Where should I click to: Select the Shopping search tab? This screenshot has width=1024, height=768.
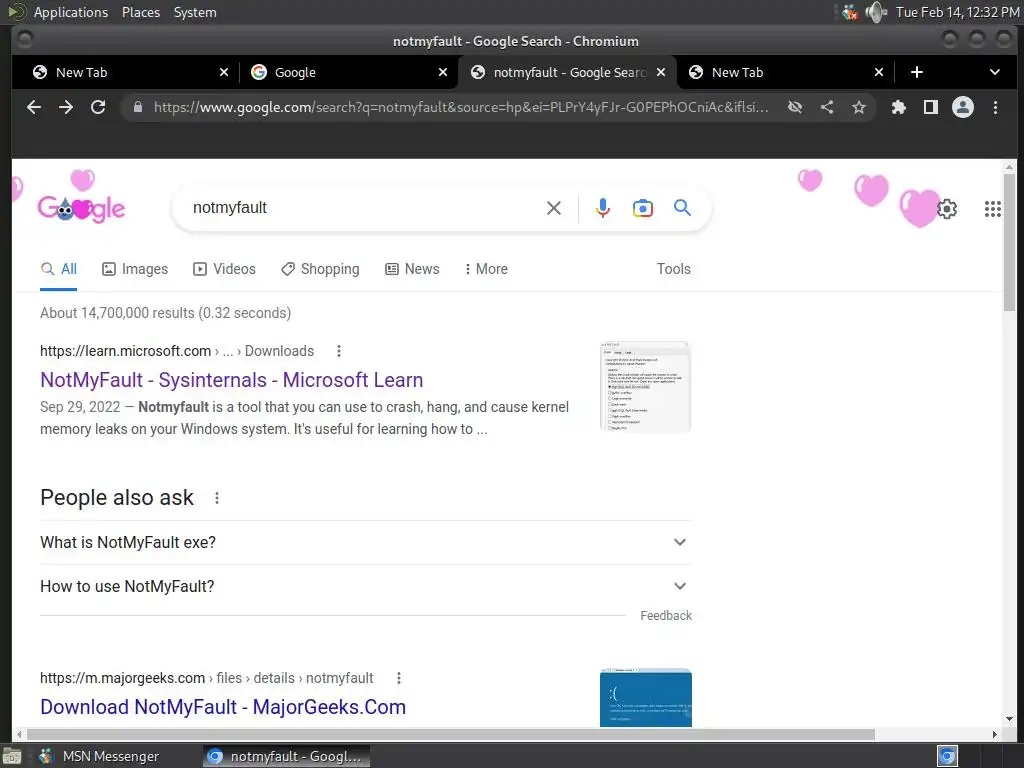tap(320, 269)
